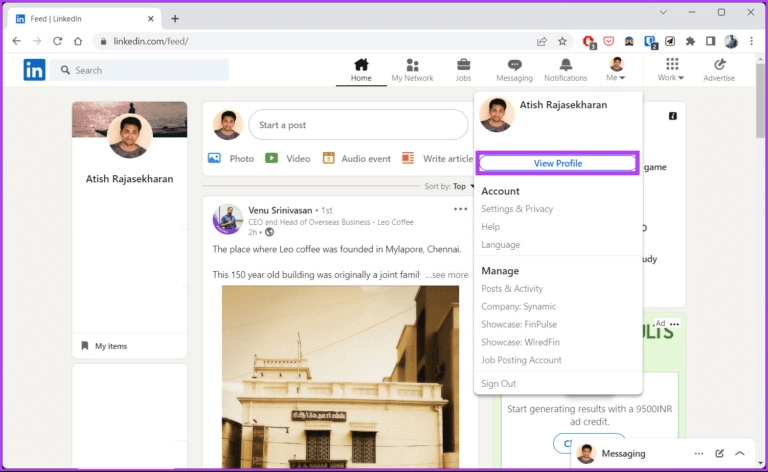
Task: Click the LinkedIn logo icon
Action: (34, 70)
